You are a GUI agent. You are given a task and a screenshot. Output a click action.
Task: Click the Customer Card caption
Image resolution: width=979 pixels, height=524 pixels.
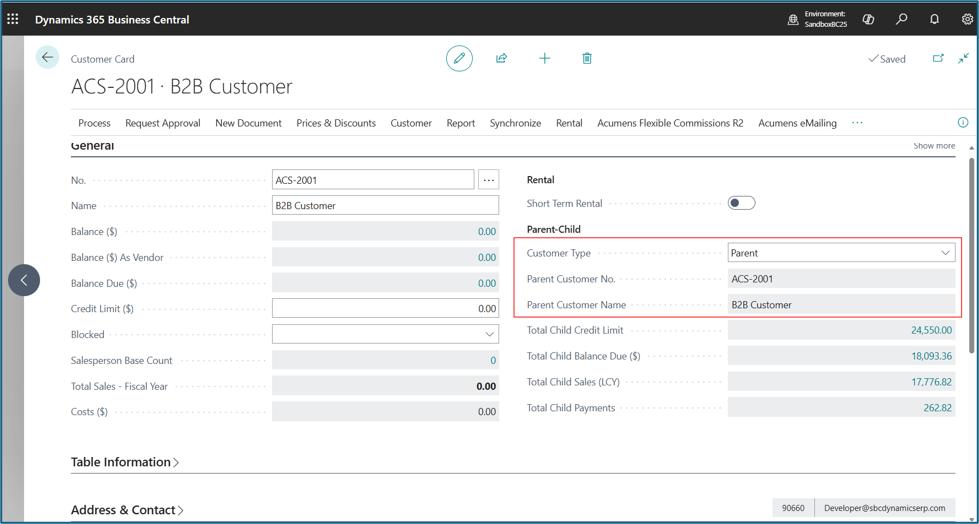102,59
